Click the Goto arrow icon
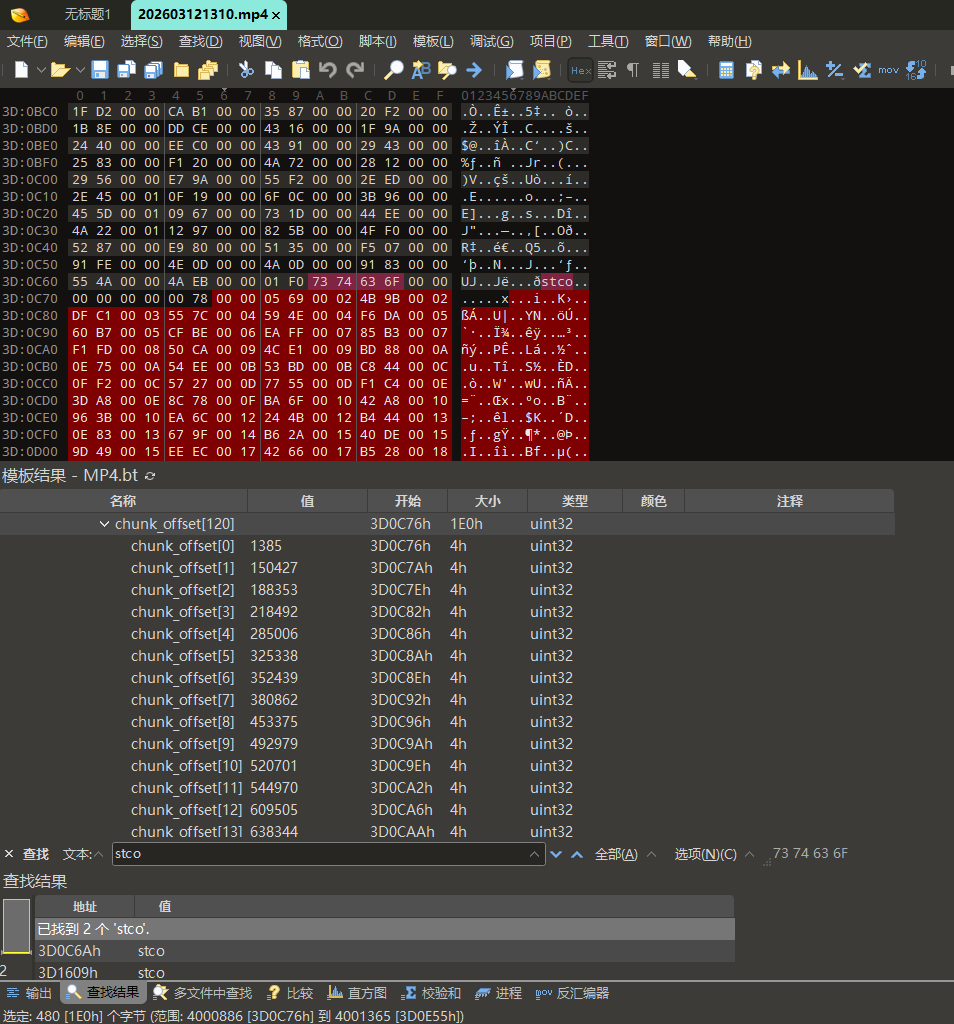Image resolution: width=954 pixels, height=1024 pixels. [474, 70]
